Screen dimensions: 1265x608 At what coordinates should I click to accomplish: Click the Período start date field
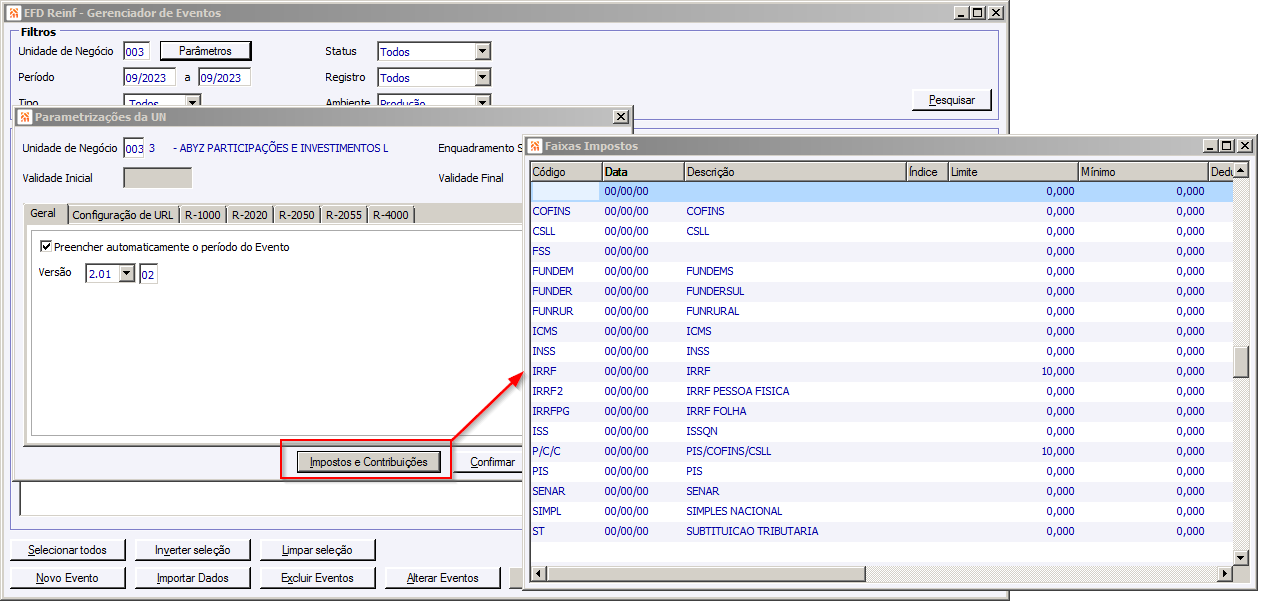coord(149,77)
